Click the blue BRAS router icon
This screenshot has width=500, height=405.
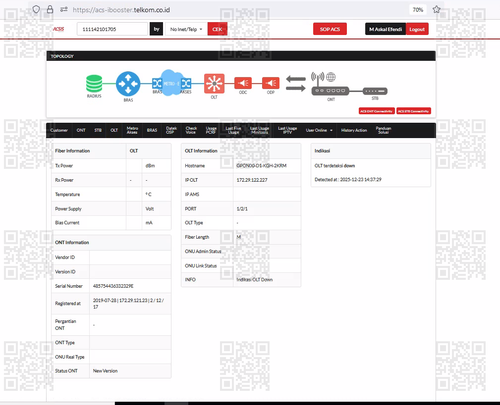(128, 84)
